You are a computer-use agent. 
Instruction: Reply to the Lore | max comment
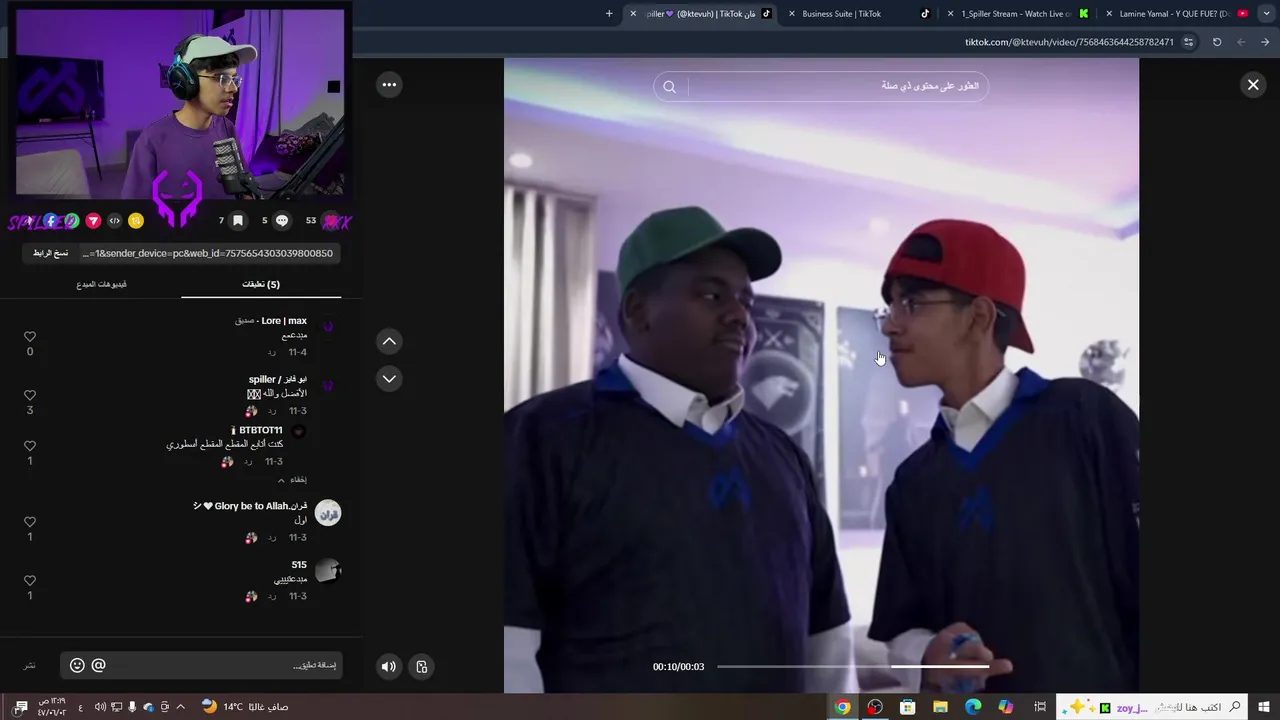click(x=271, y=353)
